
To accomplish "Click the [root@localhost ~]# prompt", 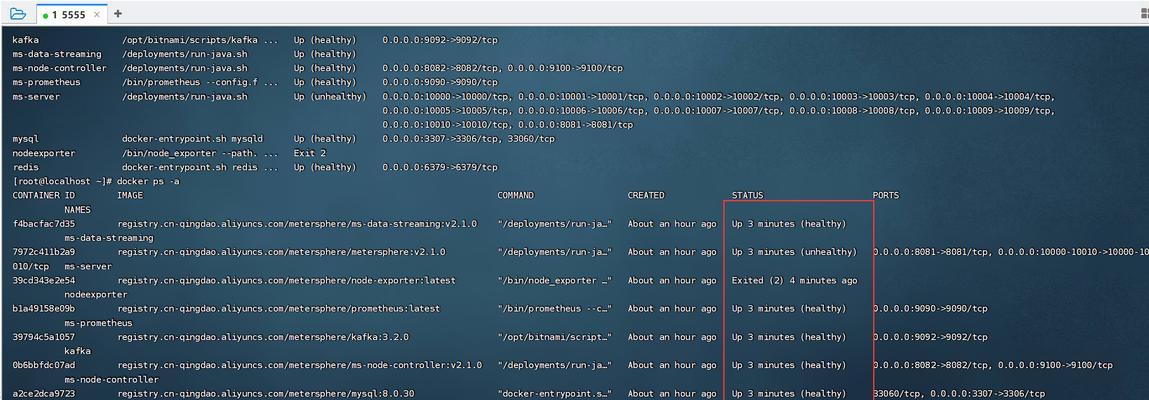I will point(62,181).
